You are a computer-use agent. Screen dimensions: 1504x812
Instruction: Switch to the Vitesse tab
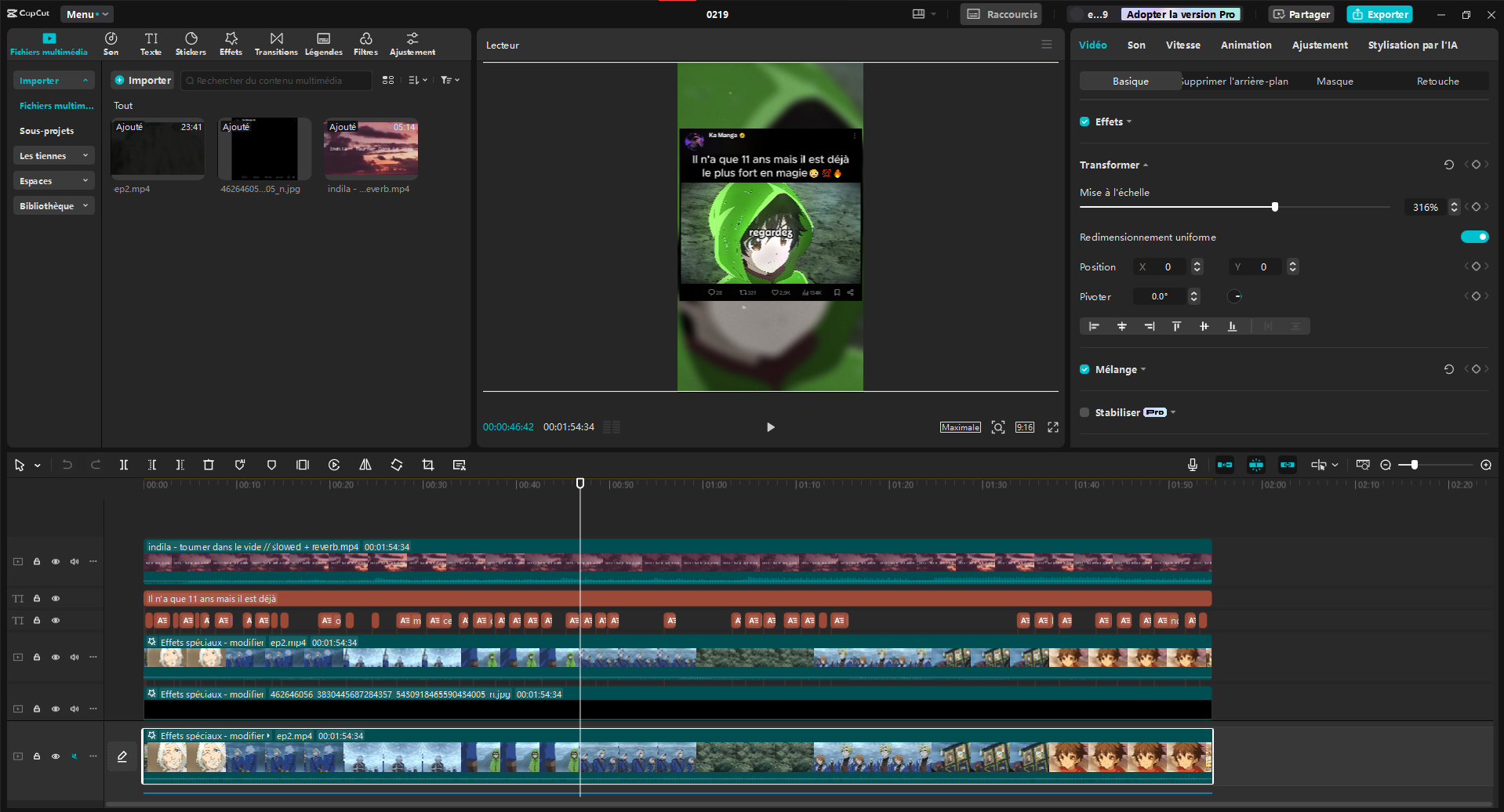point(1182,45)
